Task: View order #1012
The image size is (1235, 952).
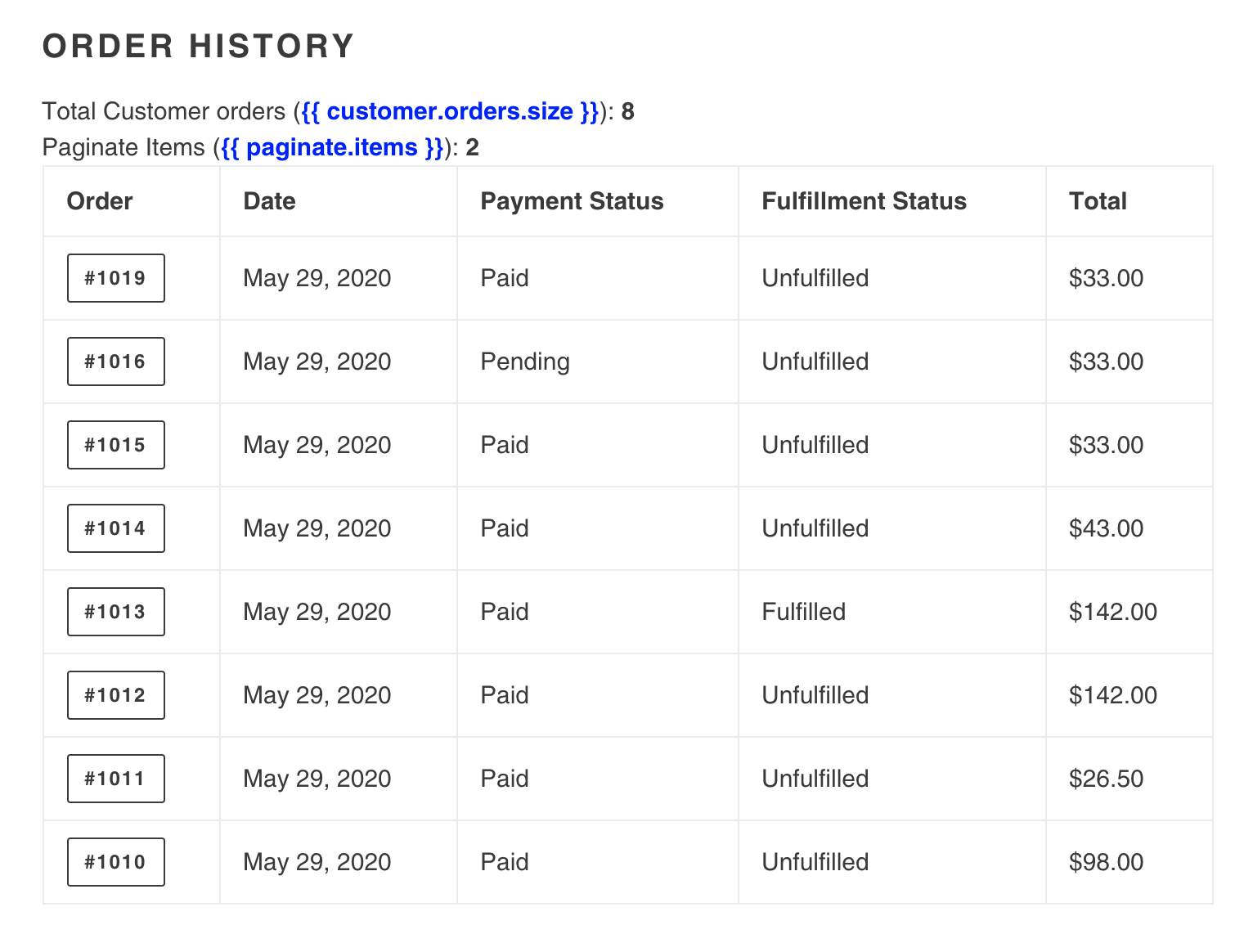Action: (x=115, y=695)
